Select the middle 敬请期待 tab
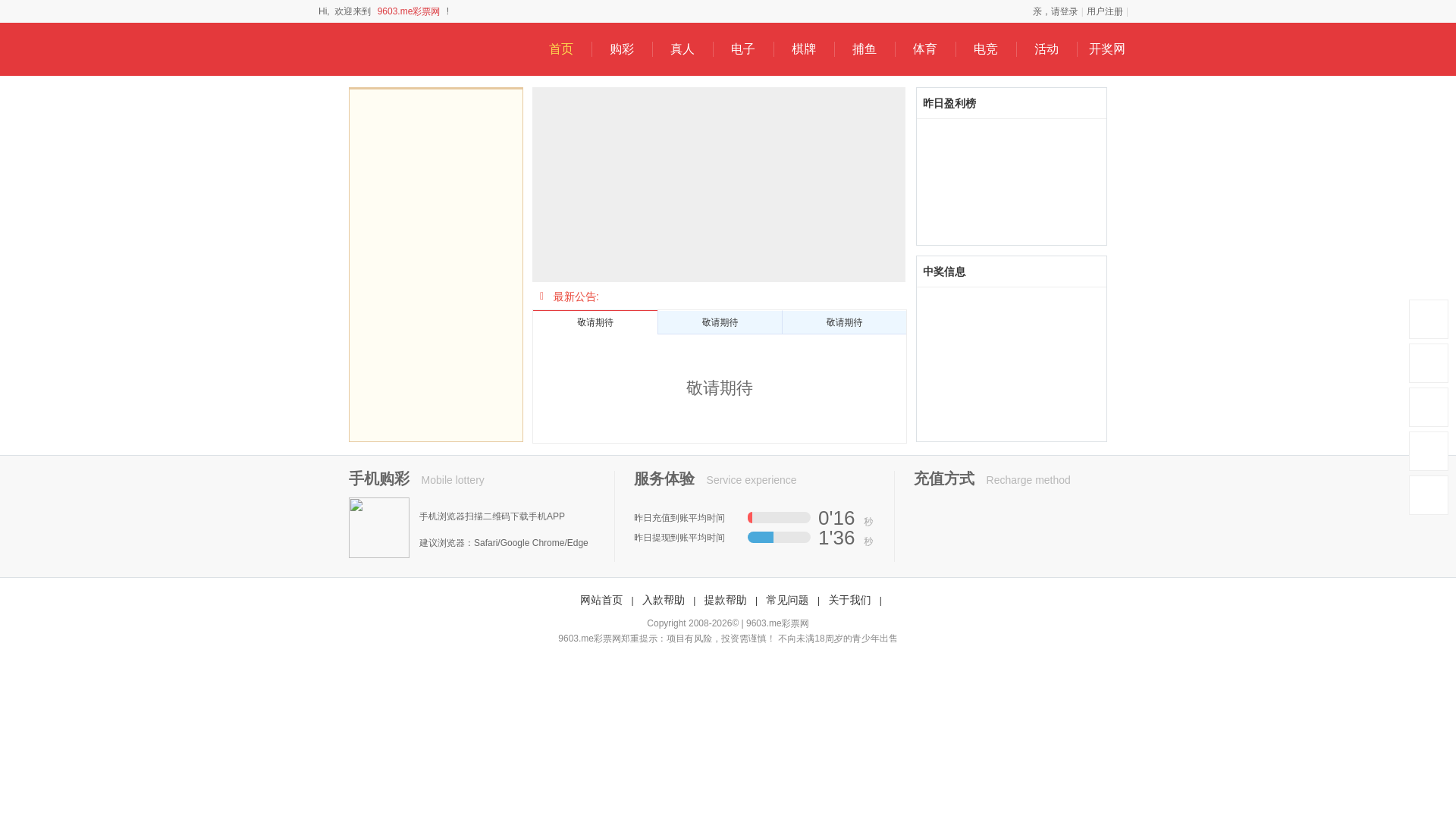 click(x=720, y=322)
